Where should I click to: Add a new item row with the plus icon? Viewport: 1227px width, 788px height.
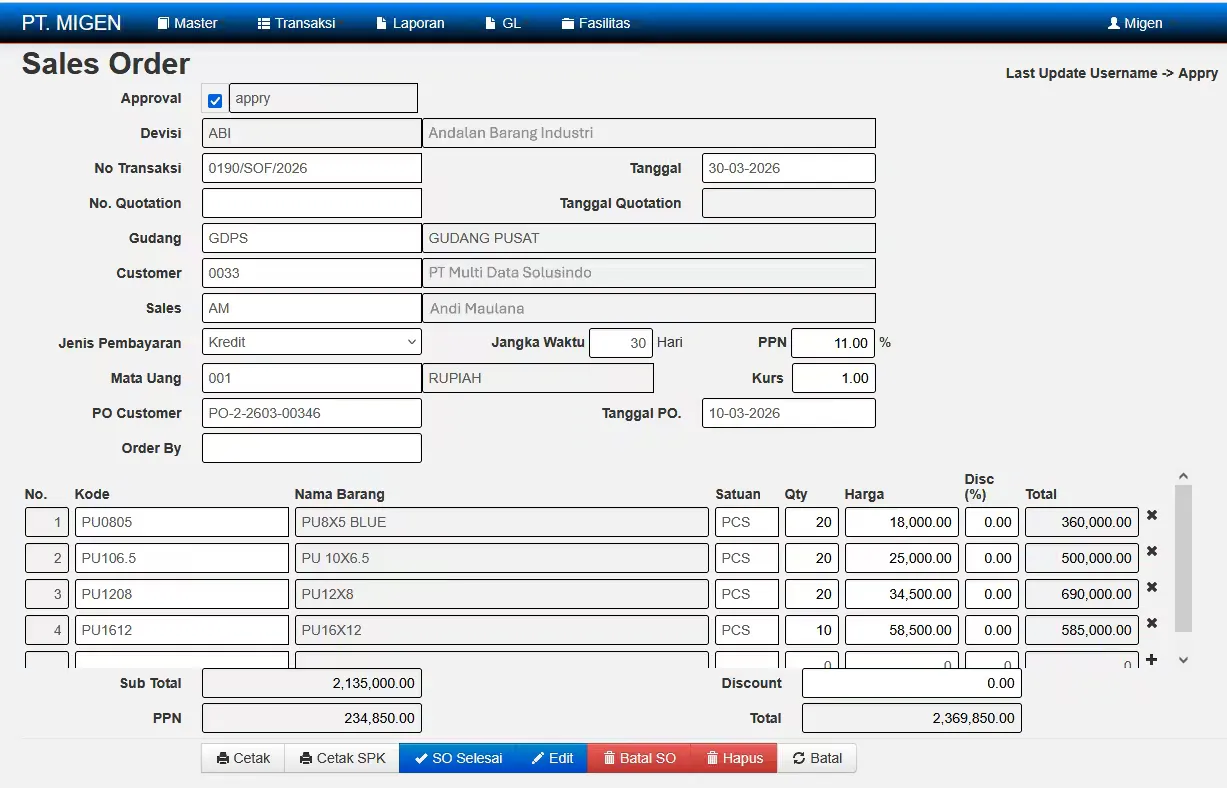pos(1152,660)
